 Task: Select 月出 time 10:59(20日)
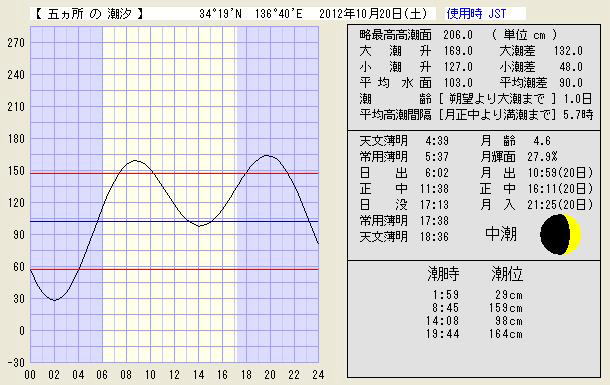(x=560, y=173)
